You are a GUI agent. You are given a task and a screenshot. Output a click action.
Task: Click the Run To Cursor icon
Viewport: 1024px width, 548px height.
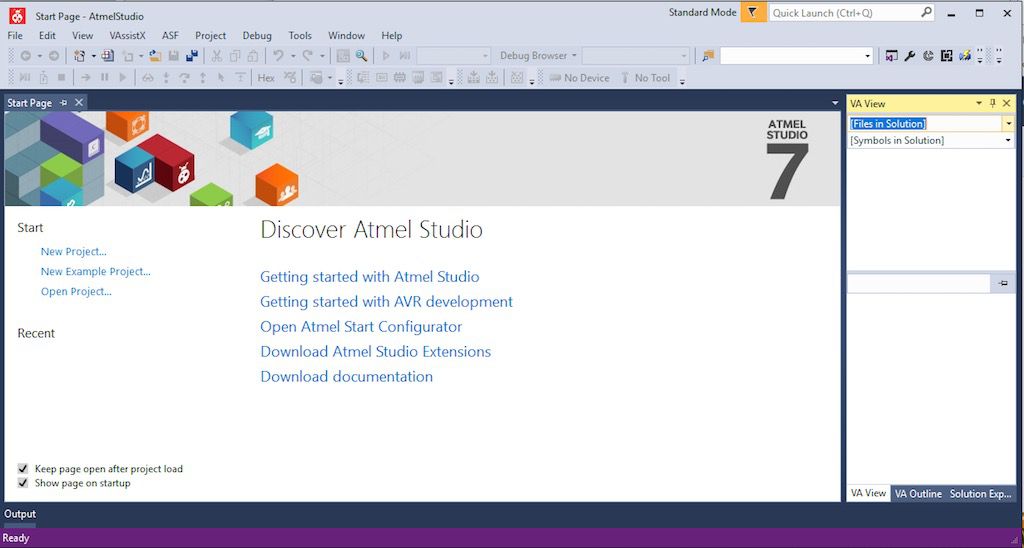coord(221,78)
